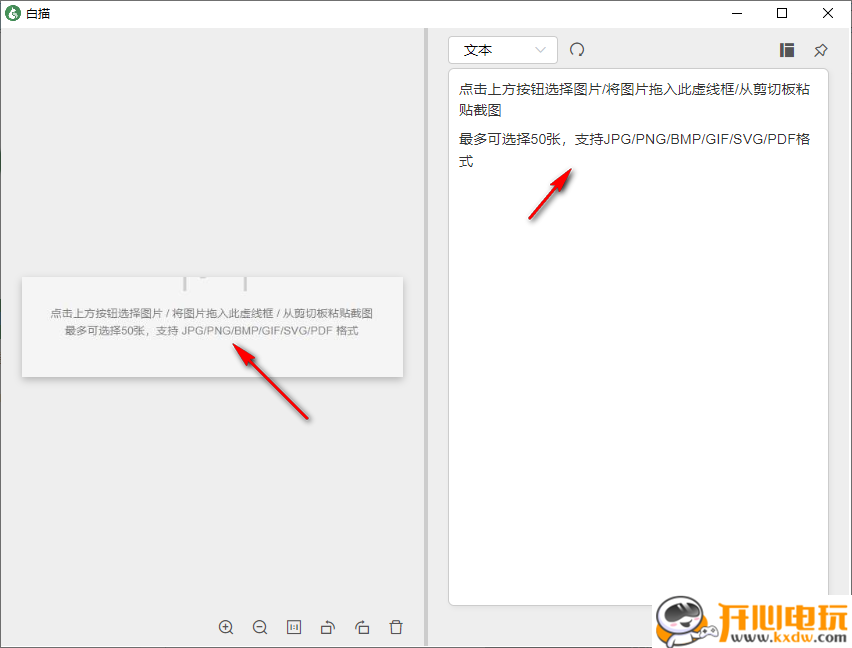Viewport: 852px width, 648px height.
Task: Copy all recognized text with the copy icon
Action: pos(786,49)
